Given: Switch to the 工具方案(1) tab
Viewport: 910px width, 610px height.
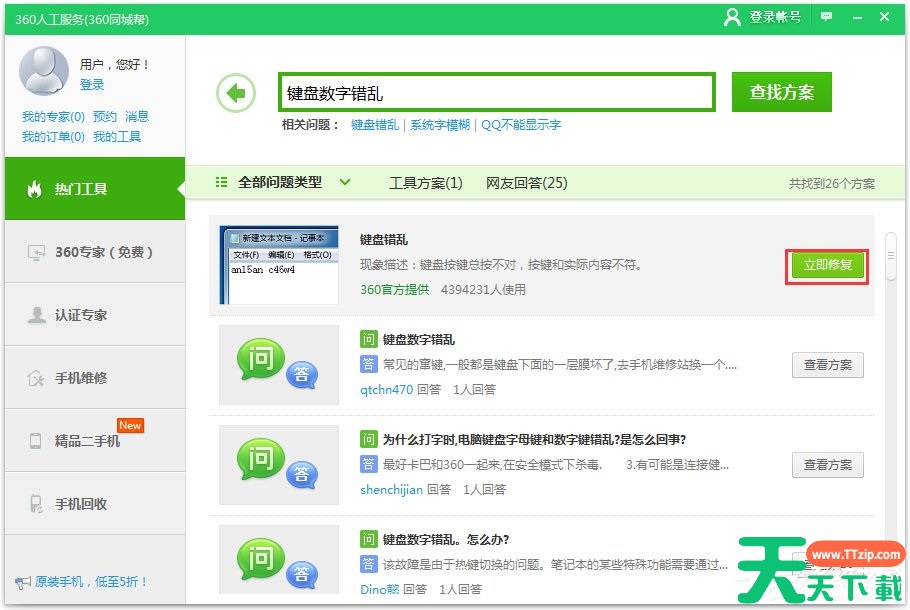Looking at the screenshot, I should click(x=425, y=183).
